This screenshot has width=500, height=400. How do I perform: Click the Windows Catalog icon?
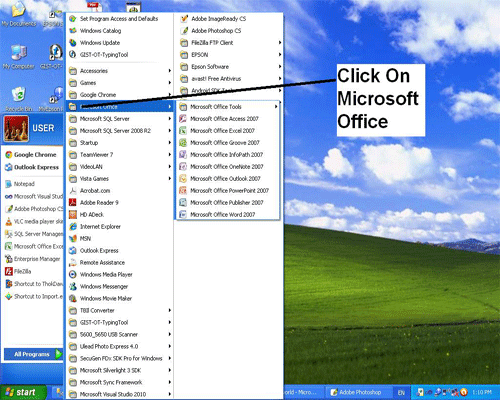point(73,31)
